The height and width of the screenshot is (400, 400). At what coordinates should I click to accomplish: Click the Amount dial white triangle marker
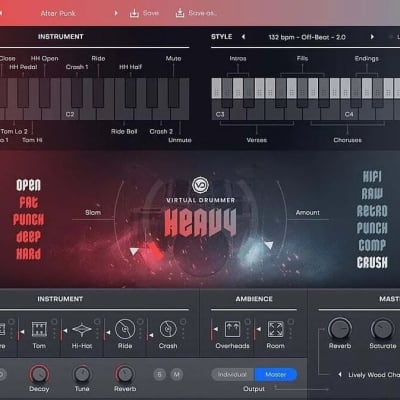pos(269,245)
